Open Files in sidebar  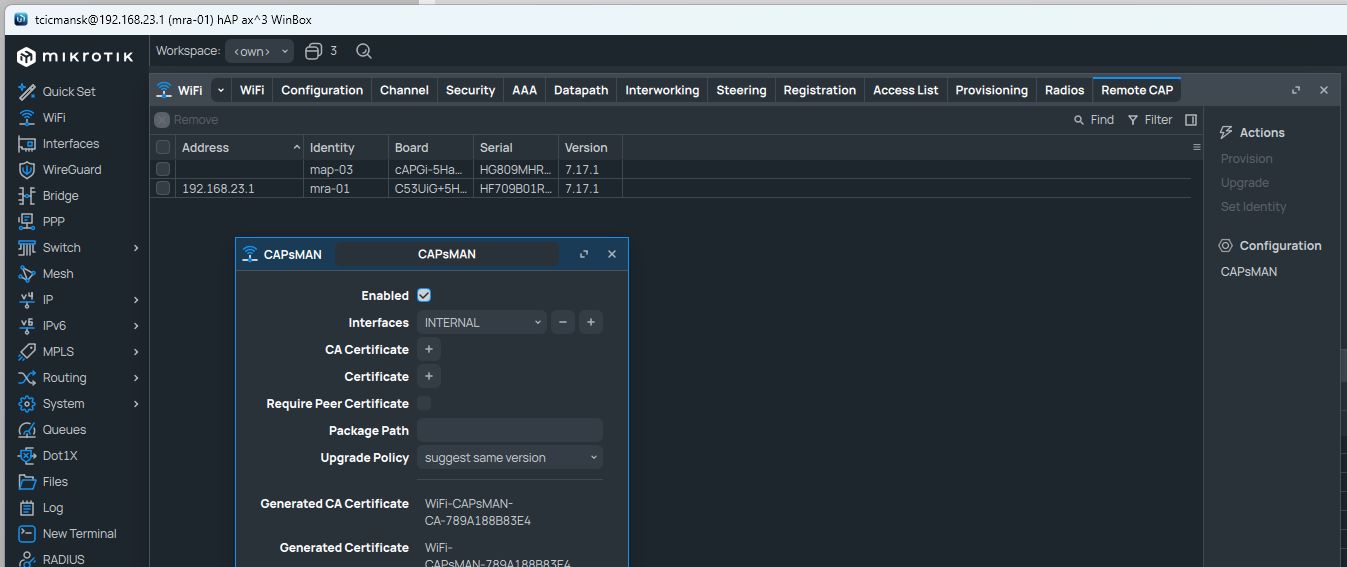coord(55,481)
